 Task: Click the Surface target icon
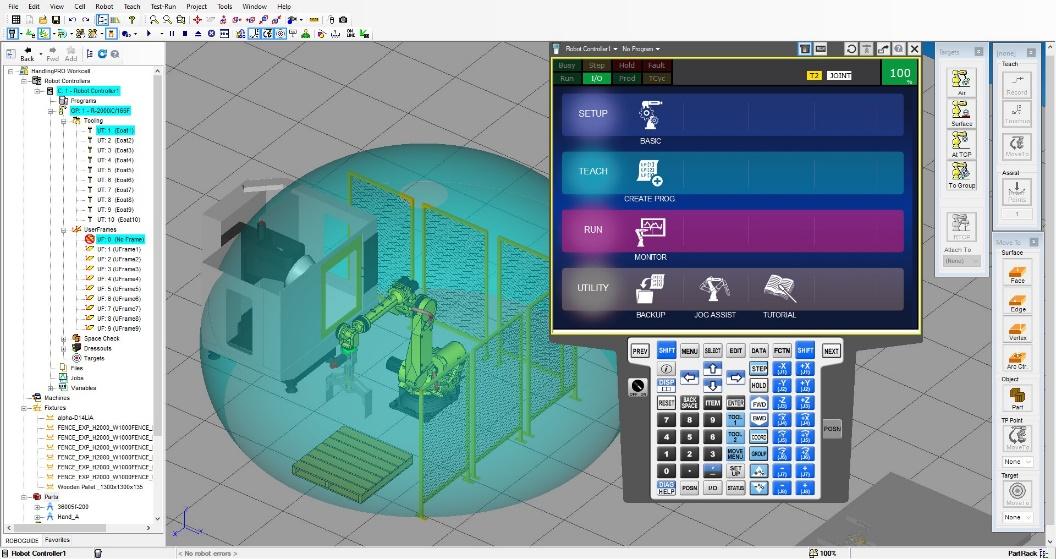click(x=961, y=114)
